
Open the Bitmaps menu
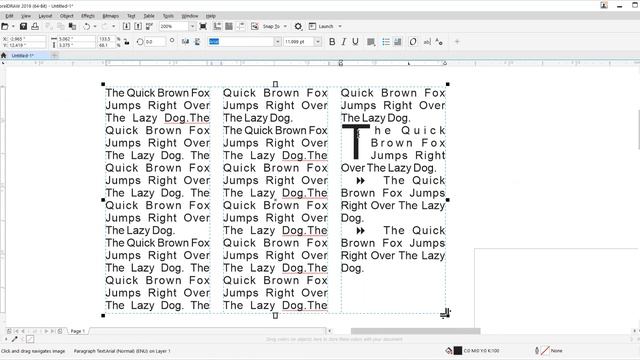pyautogui.click(x=111, y=16)
